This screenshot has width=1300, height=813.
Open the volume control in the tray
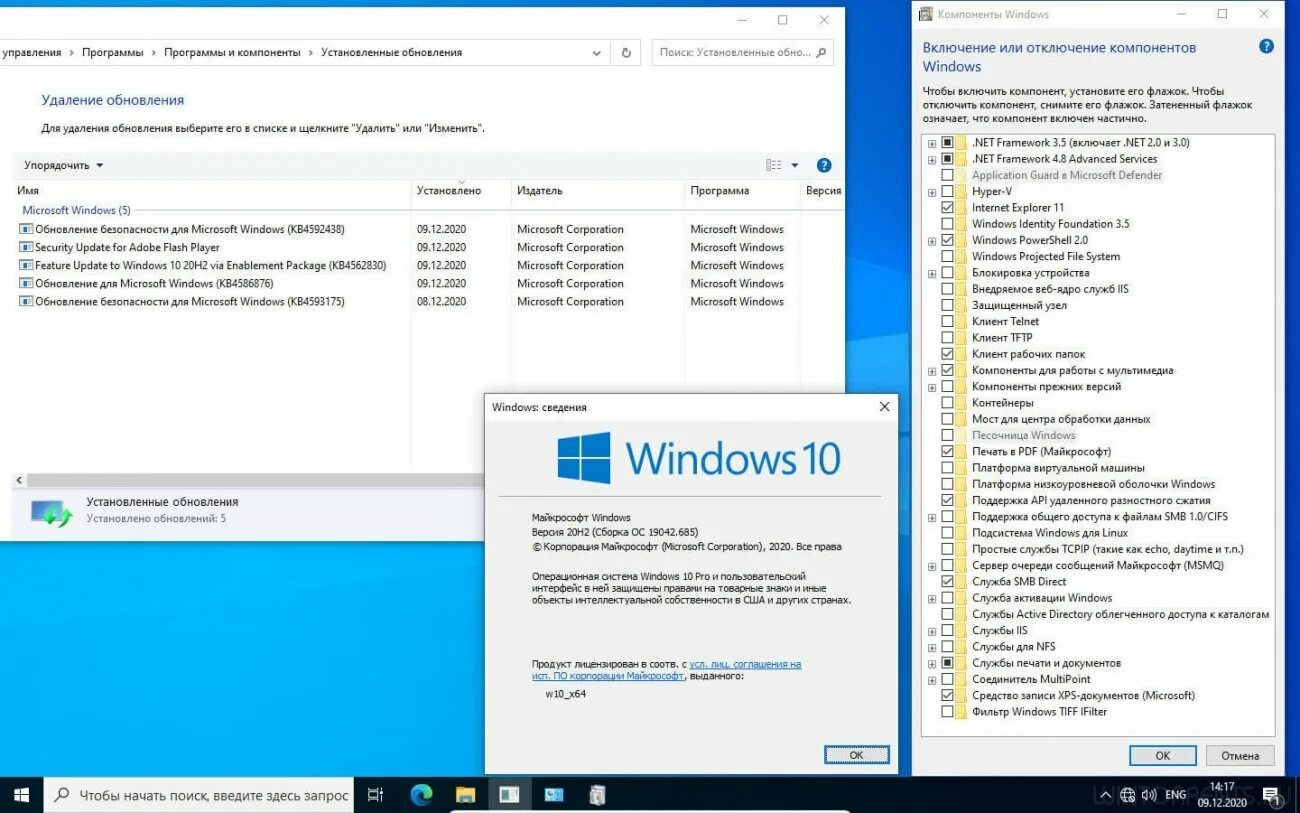[x=1149, y=796]
